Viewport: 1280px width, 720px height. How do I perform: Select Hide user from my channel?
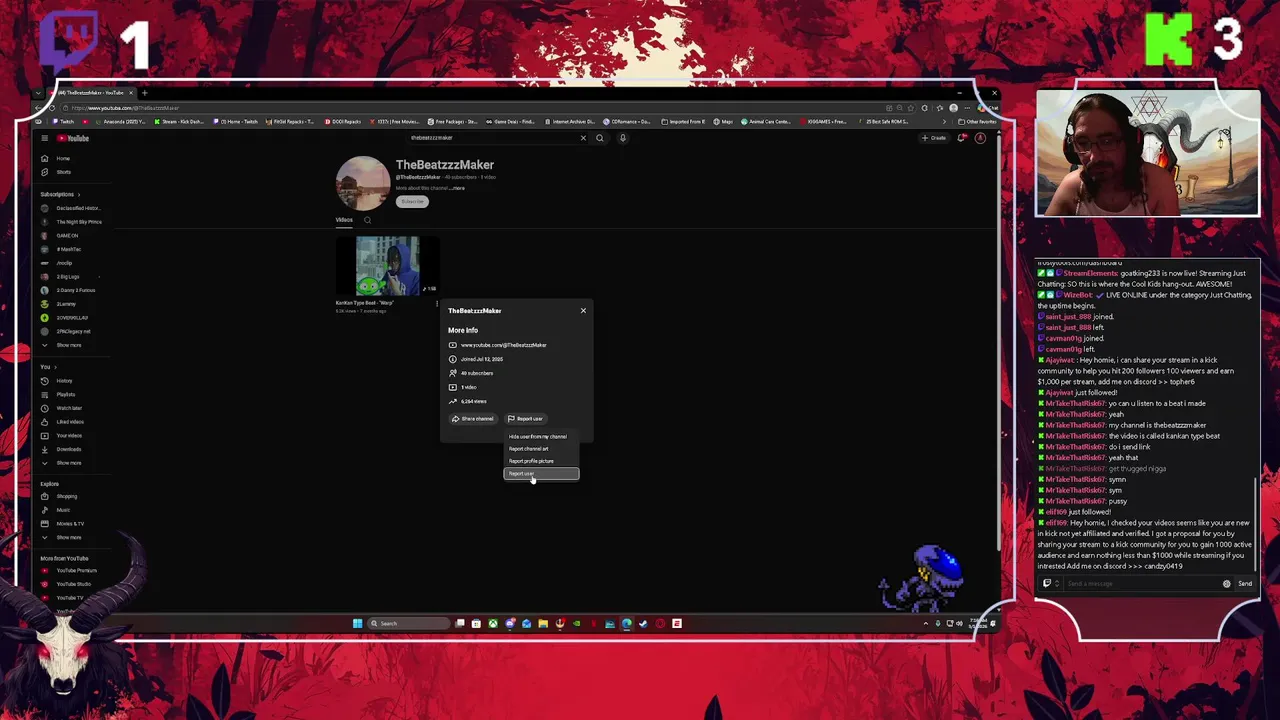[x=541, y=437]
